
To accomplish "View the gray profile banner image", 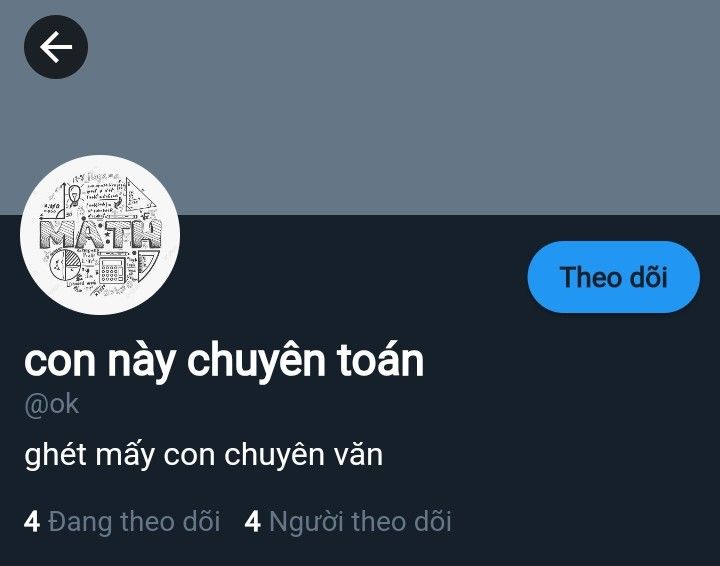I will tap(360, 107).
